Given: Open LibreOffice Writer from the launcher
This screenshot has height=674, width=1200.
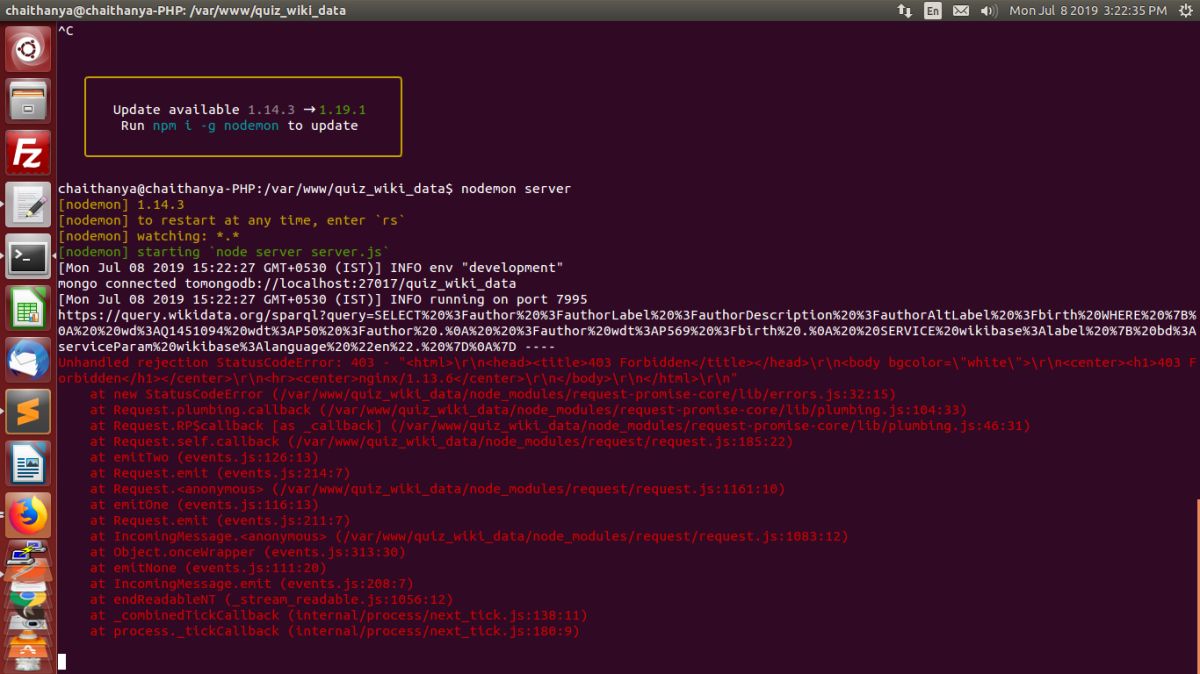Looking at the screenshot, I should (28, 464).
